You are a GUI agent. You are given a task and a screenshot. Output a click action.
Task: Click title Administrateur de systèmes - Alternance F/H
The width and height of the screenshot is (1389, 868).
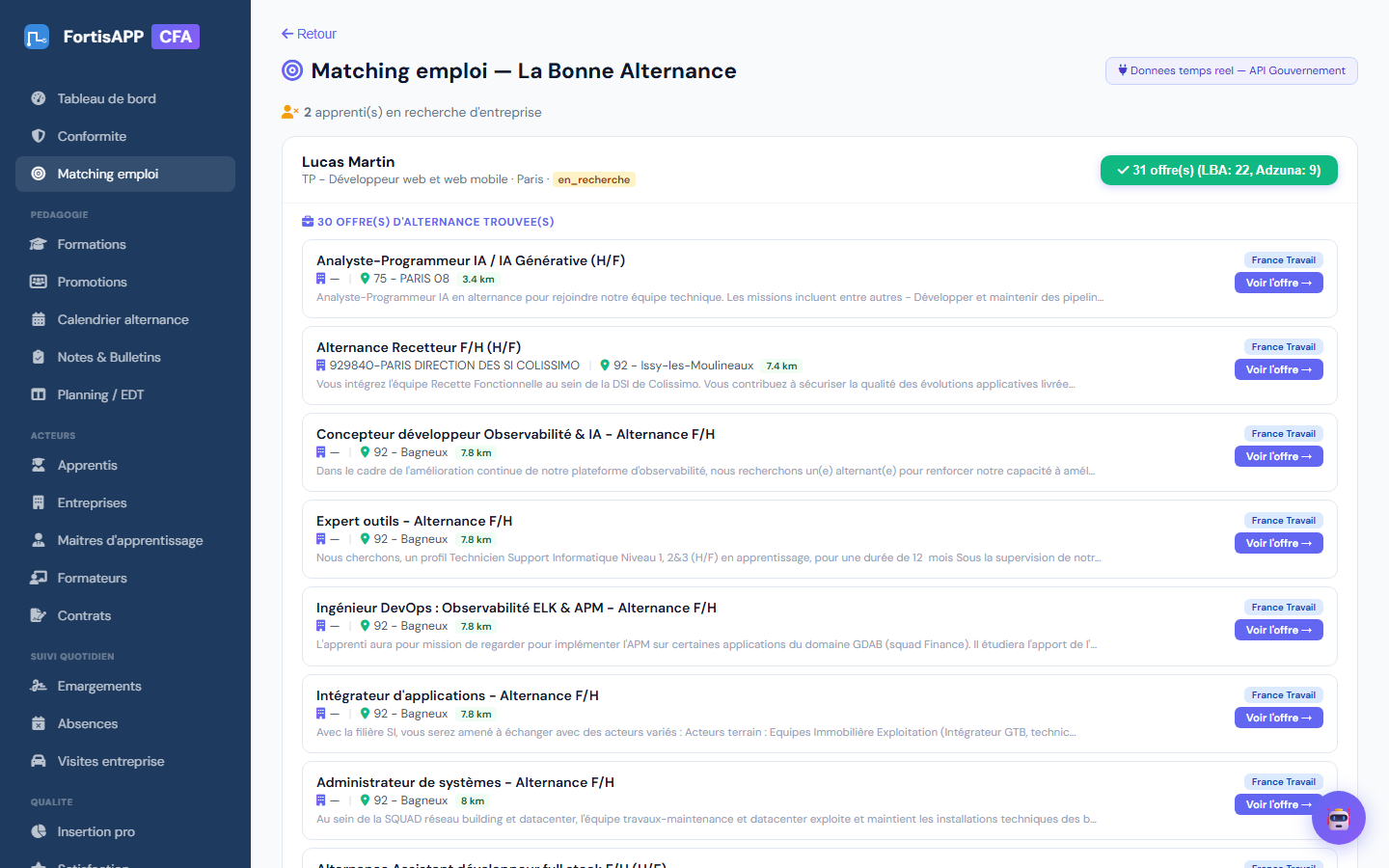tap(465, 782)
